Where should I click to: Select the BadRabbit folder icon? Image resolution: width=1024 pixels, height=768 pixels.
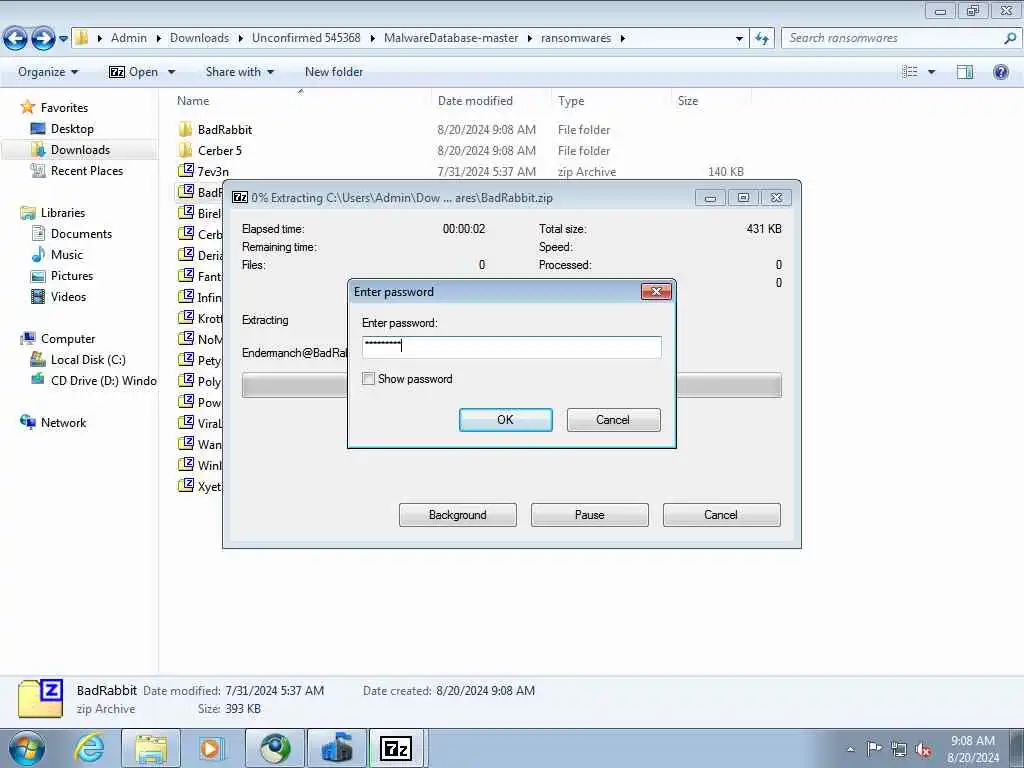point(185,129)
